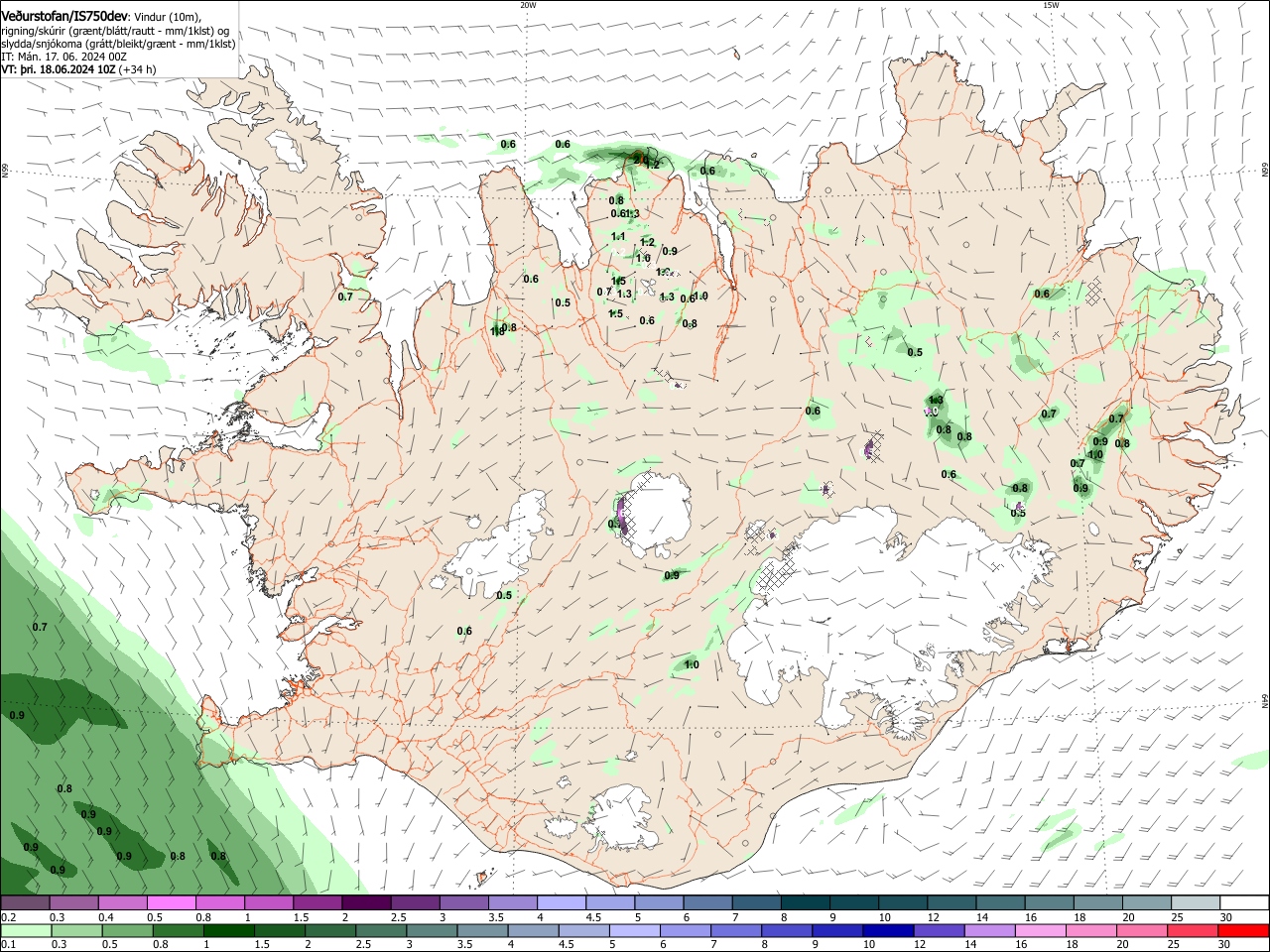Image resolution: width=1270 pixels, height=952 pixels.
Task: Pick the red 30 mm swatch in lower legend
Action: [x=1243, y=930]
